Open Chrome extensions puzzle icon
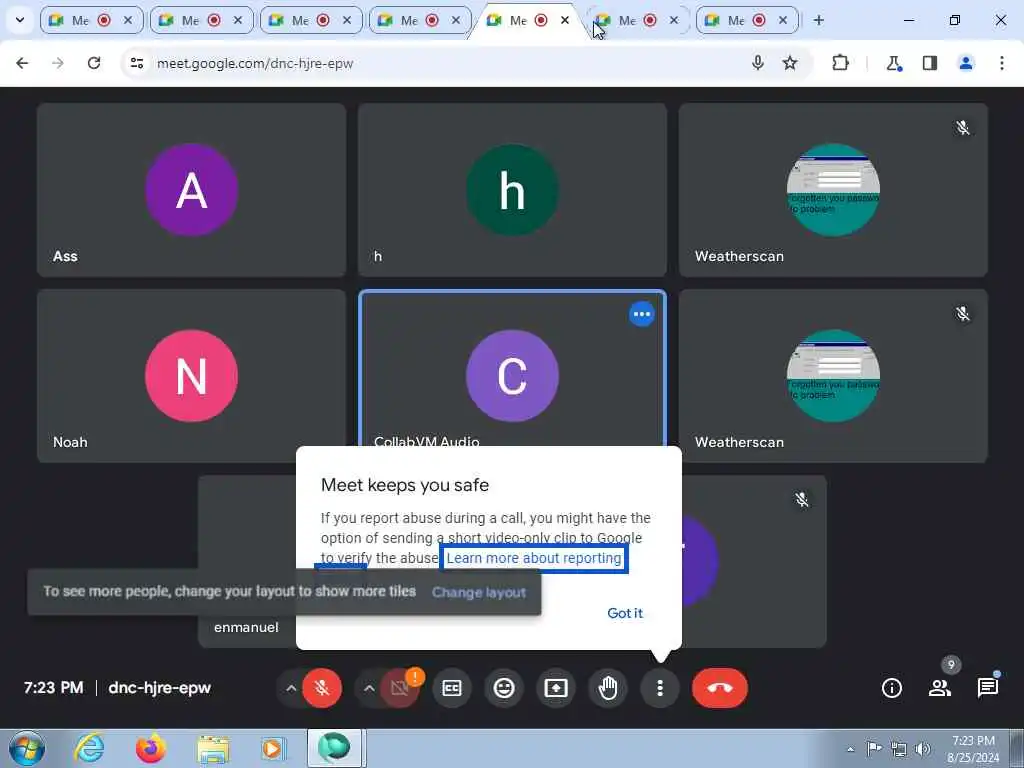The width and height of the screenshot is (1024, 768). (840, 63)
